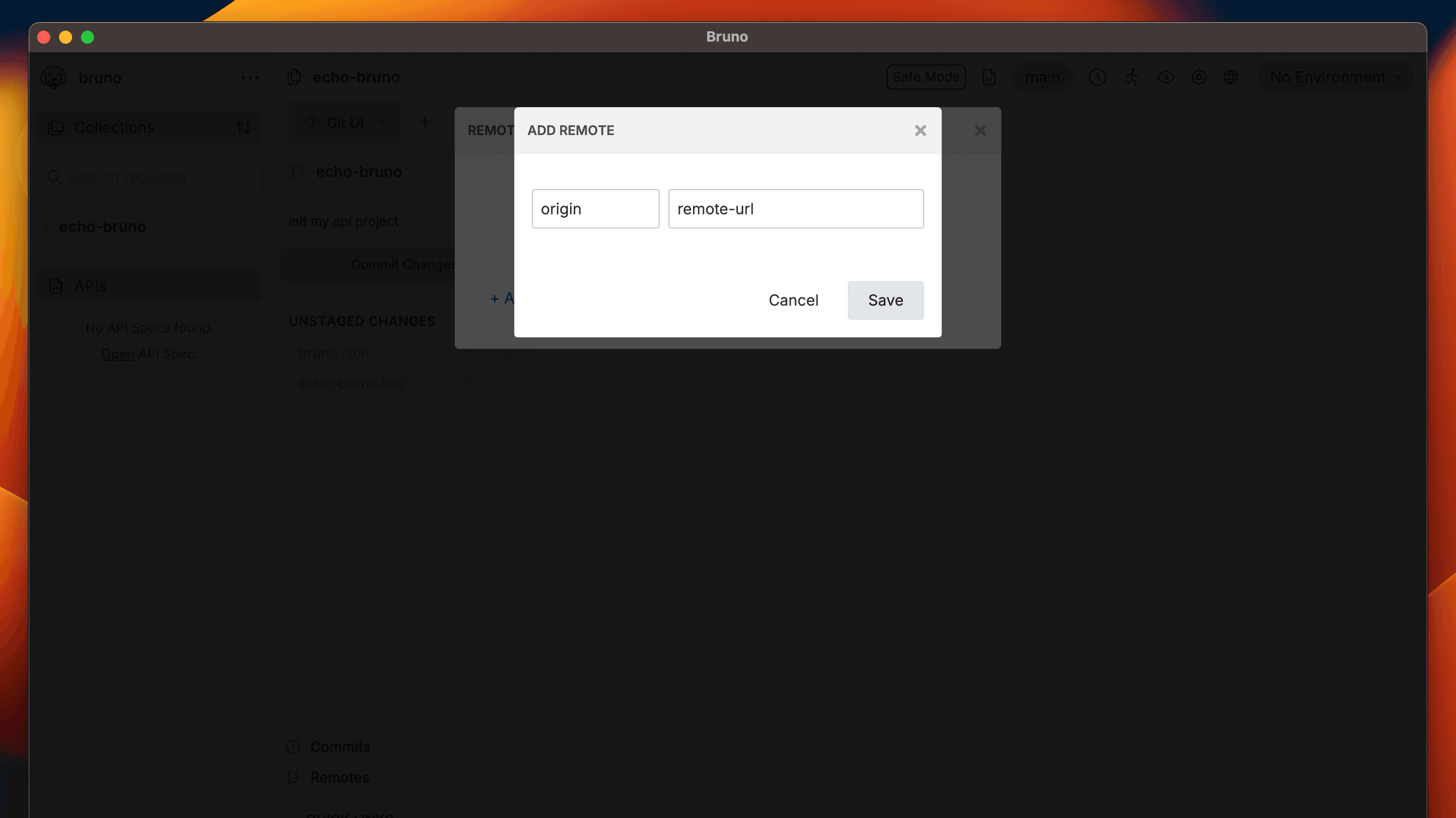This screenshot has height=818, width=1456.
Task: Click the main branch selector
Action: tap(1042, 77)
